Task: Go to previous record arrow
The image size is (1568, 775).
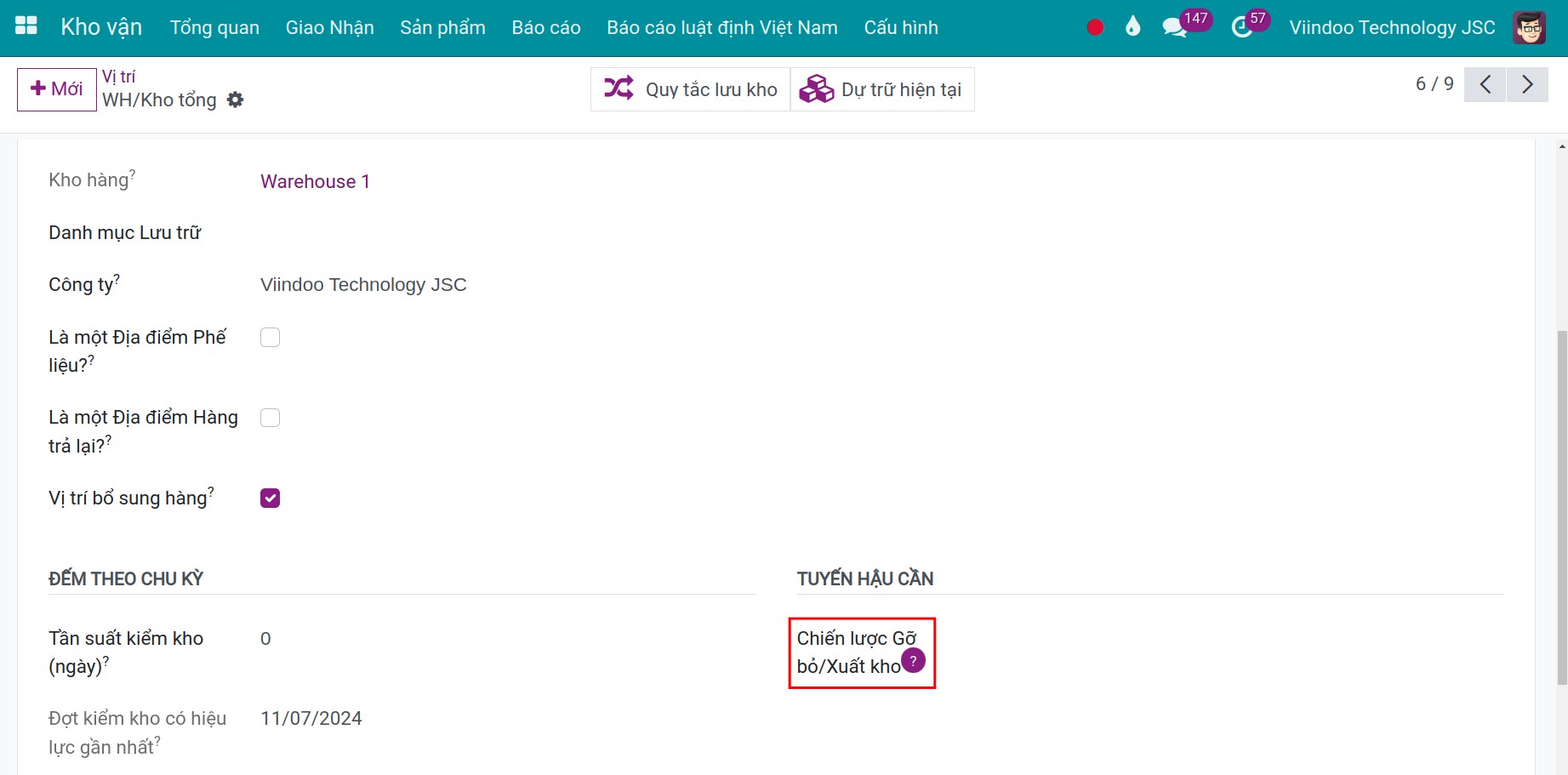Action: tap(1485, 84)
